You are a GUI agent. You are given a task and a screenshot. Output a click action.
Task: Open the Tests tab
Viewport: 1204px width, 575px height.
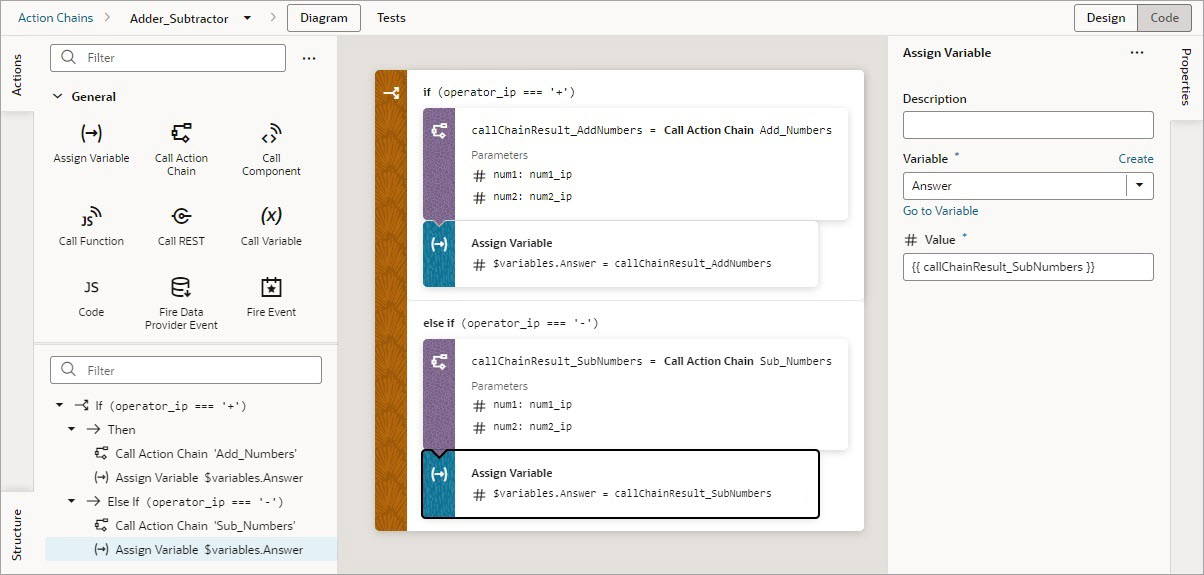tap(391, 18)
